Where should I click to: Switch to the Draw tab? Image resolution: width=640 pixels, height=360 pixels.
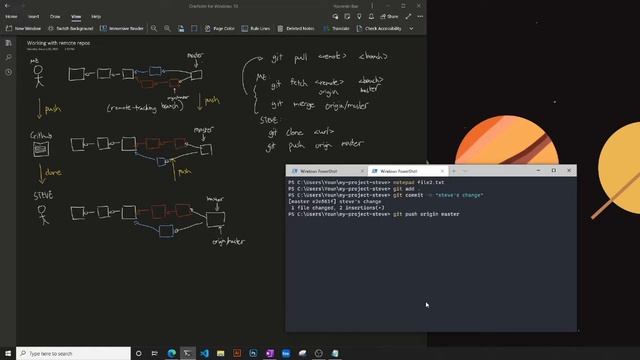click(55, 17)
